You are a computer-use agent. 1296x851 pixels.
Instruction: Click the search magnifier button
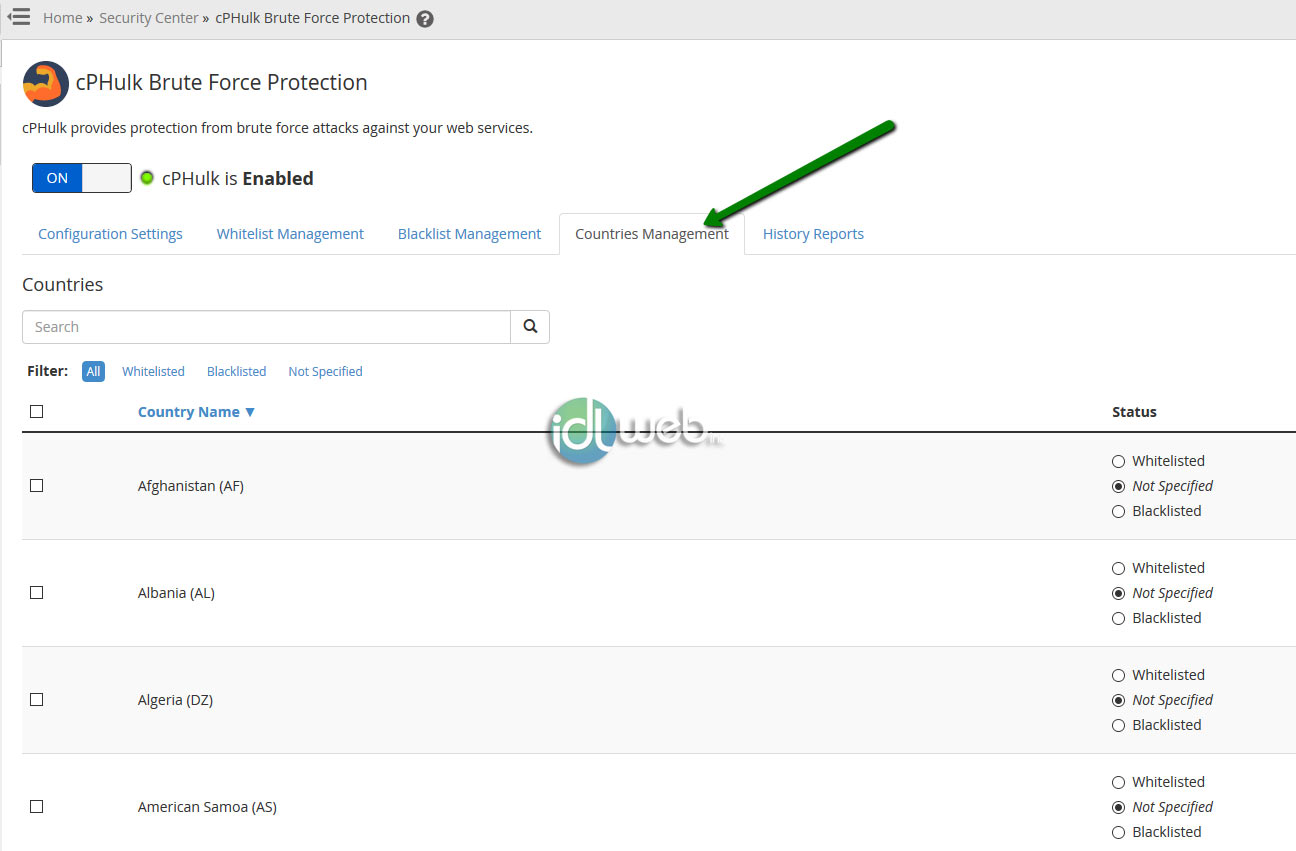(x=530, y=327)
